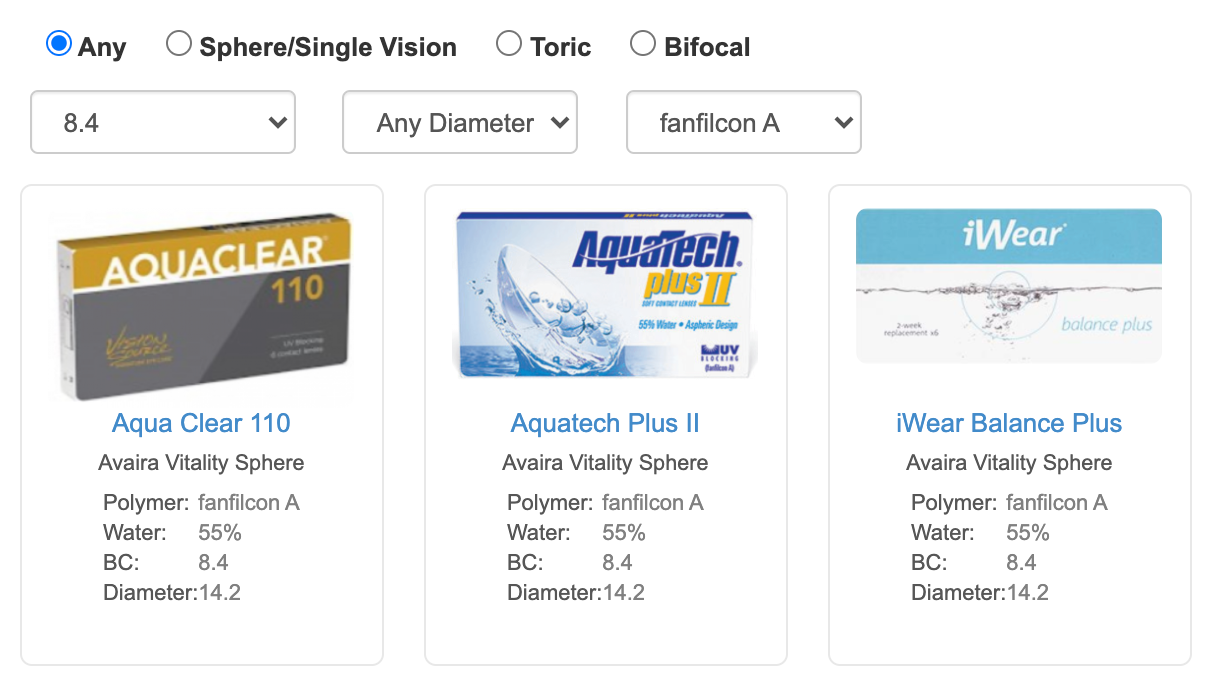The height and width of the screenshot is (686, 1214).
Task: Select the Sphere/Single Vision radio button
Action: pos(180,43)
